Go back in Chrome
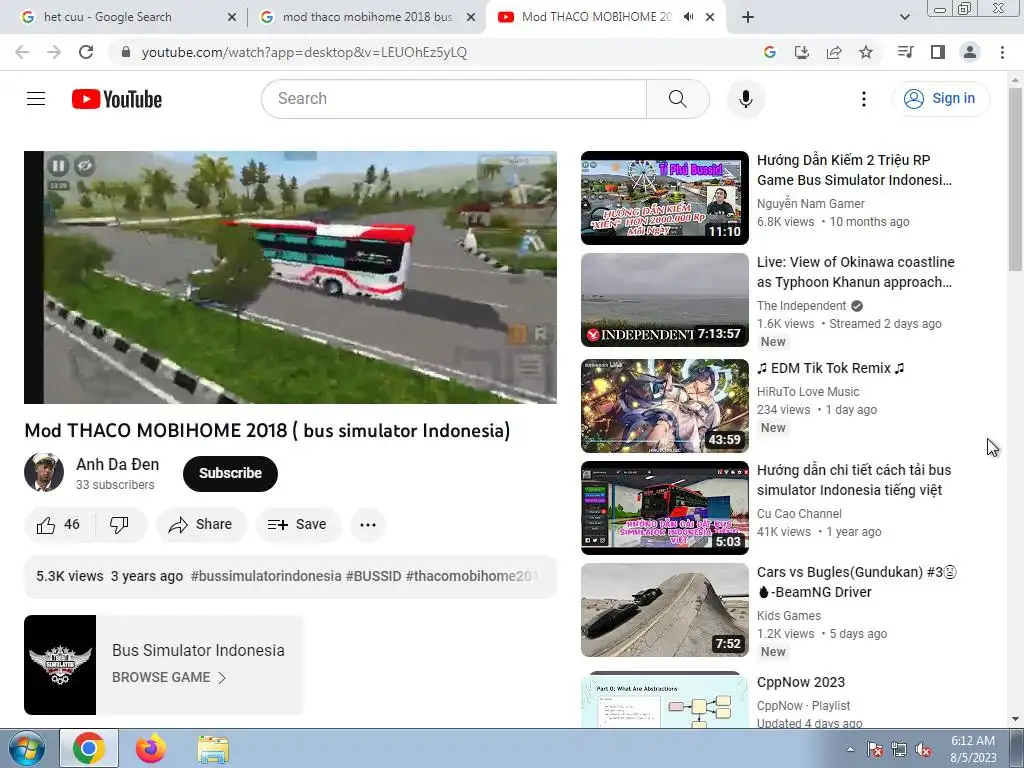The height and width of the screenshot is (768, 1024). pos(22,52)
